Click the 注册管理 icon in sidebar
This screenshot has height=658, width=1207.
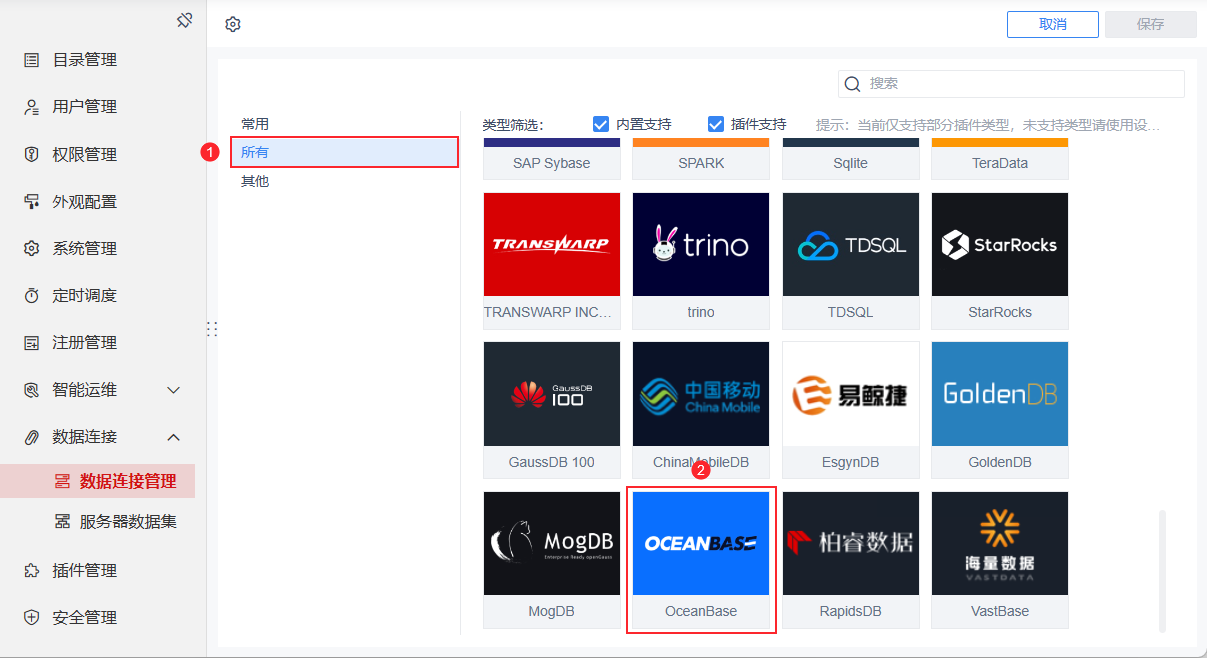(32, 342)
